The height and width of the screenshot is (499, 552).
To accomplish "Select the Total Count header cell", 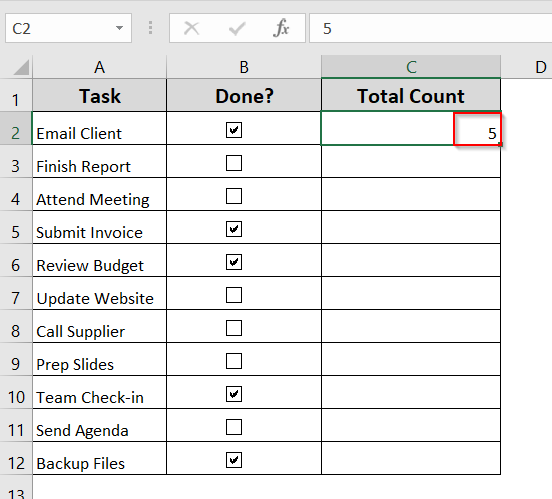I will pyautogui.click(x=411, y=95).
